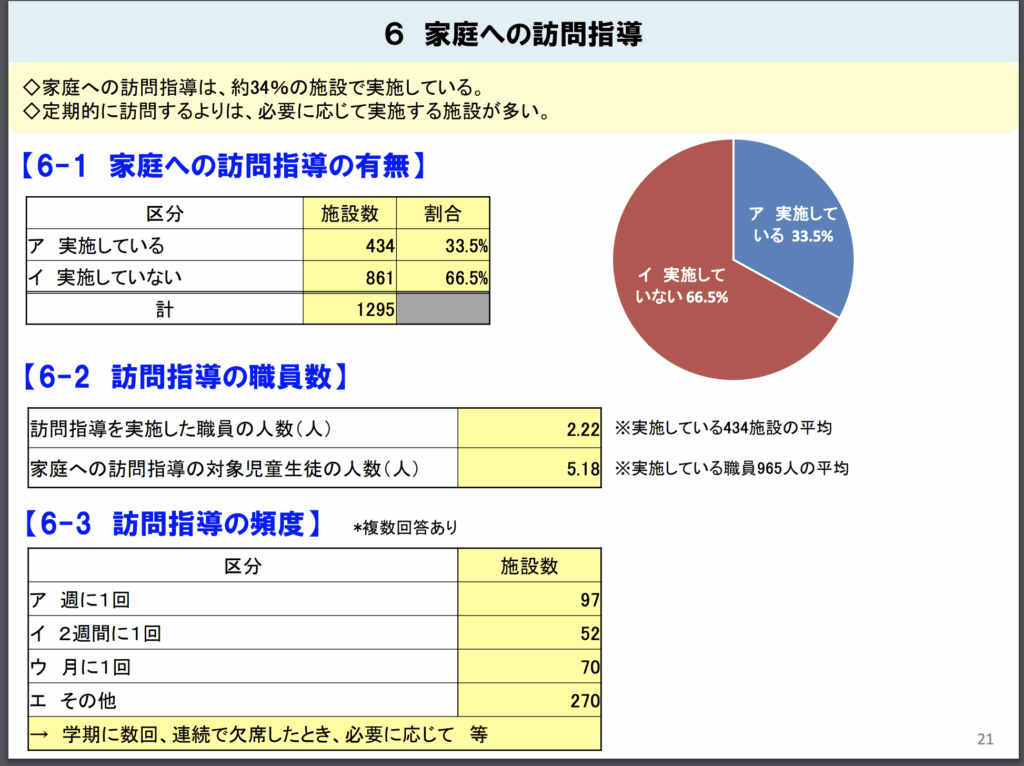Click the 複数回答あり note
1024x766 pixels.
[x=405, y=527]
